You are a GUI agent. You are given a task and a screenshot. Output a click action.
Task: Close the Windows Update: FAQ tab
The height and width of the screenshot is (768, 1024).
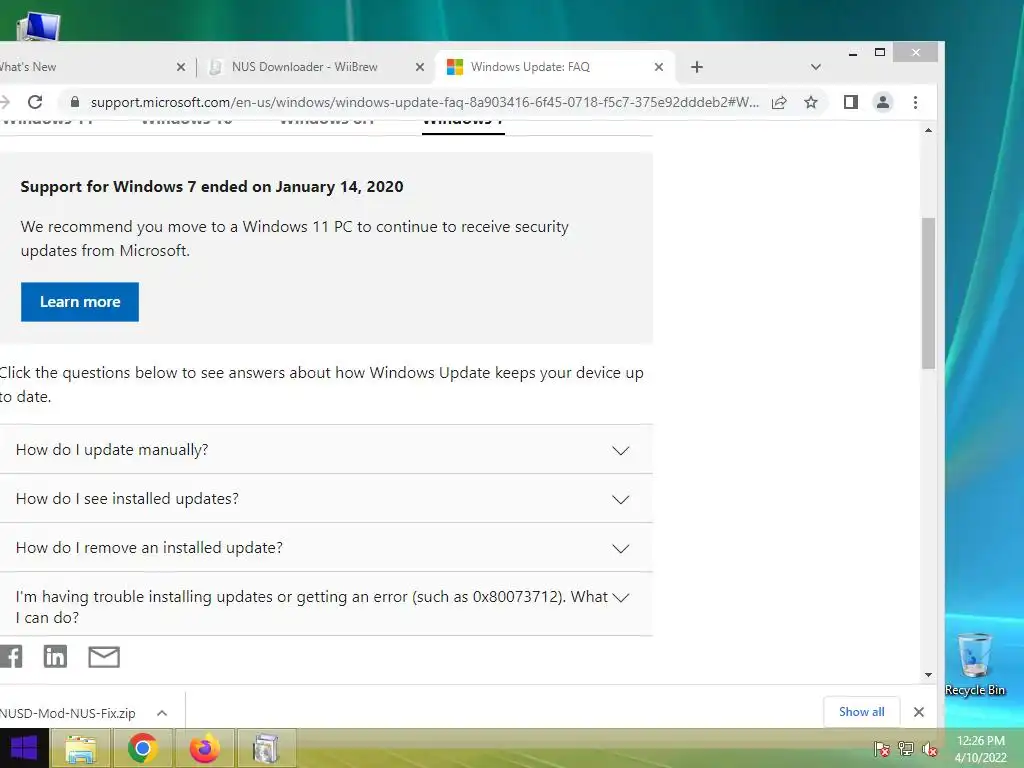pos(658,67)
